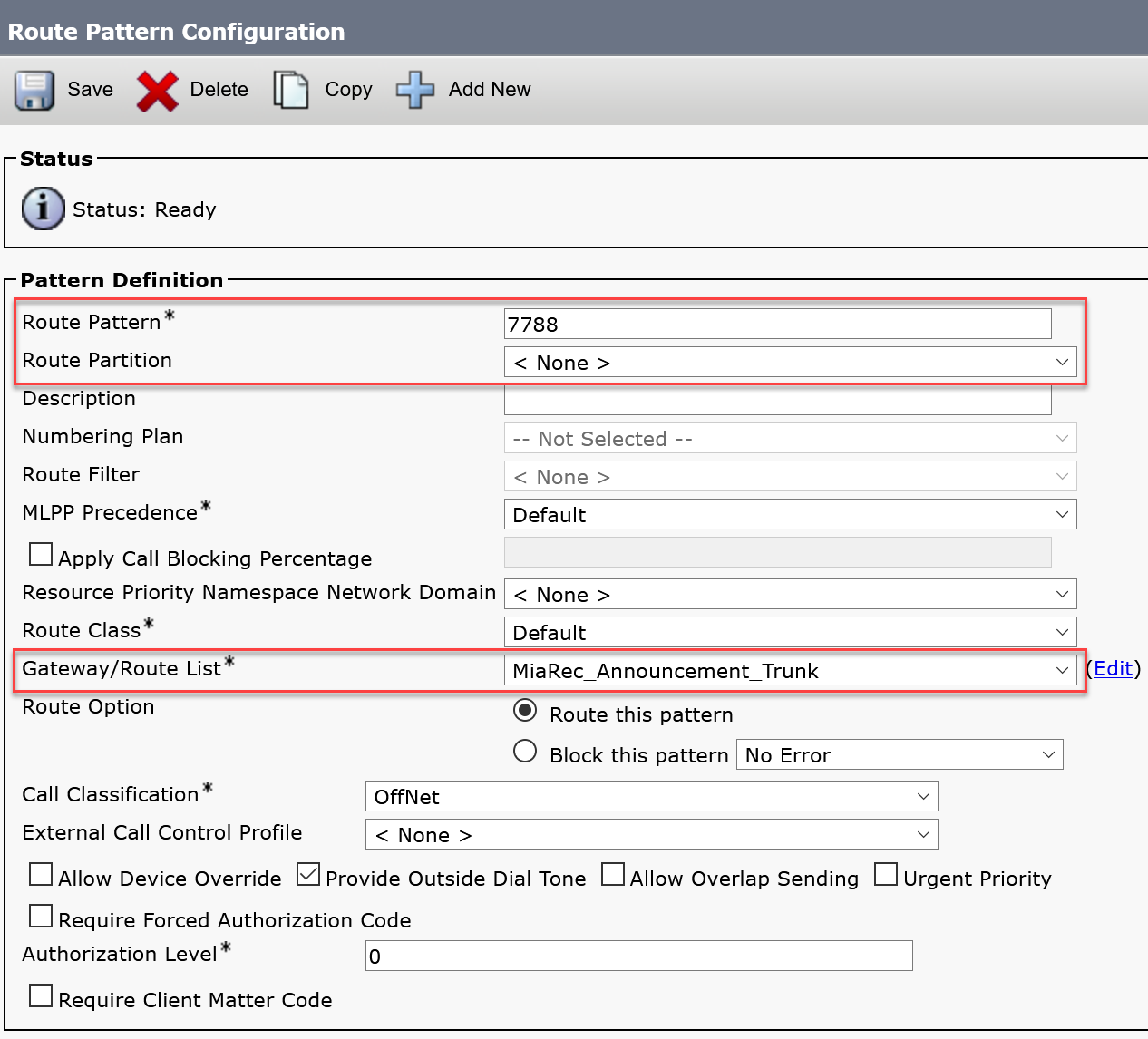Click the Gateway/Route List label
Image resolution: width=1148 pixels, height=1039 pixels.
click(x=122, y=668)
